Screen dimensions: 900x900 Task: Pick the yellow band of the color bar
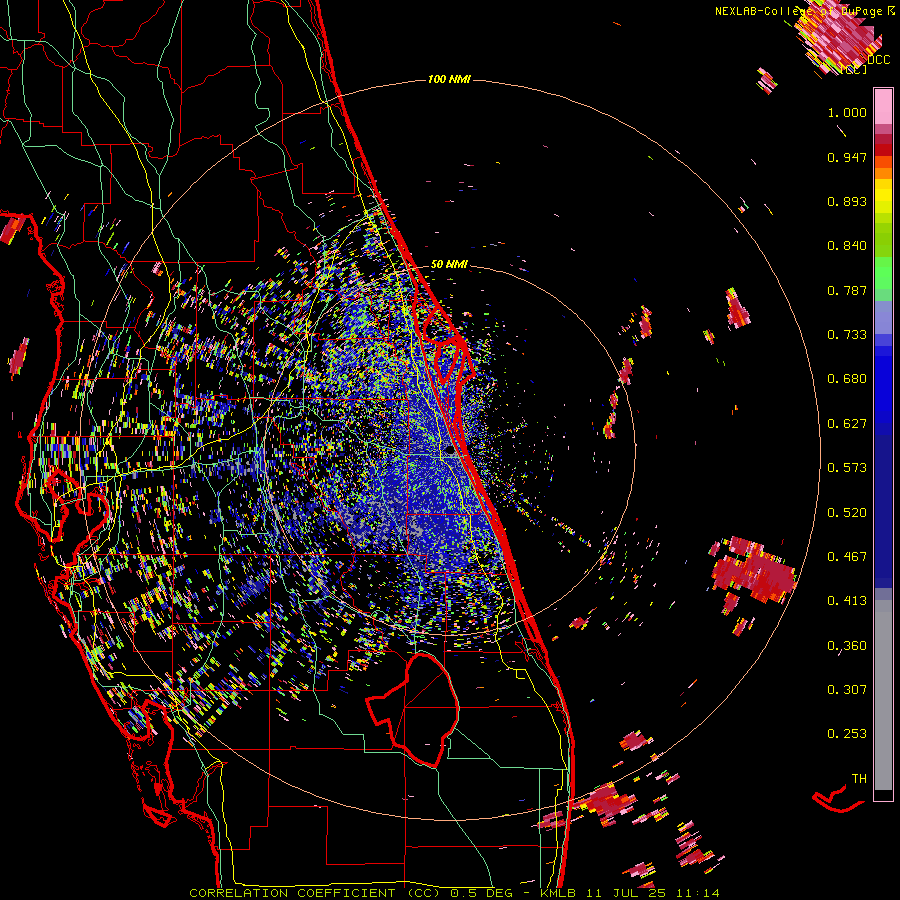click(x=883, y=197)
